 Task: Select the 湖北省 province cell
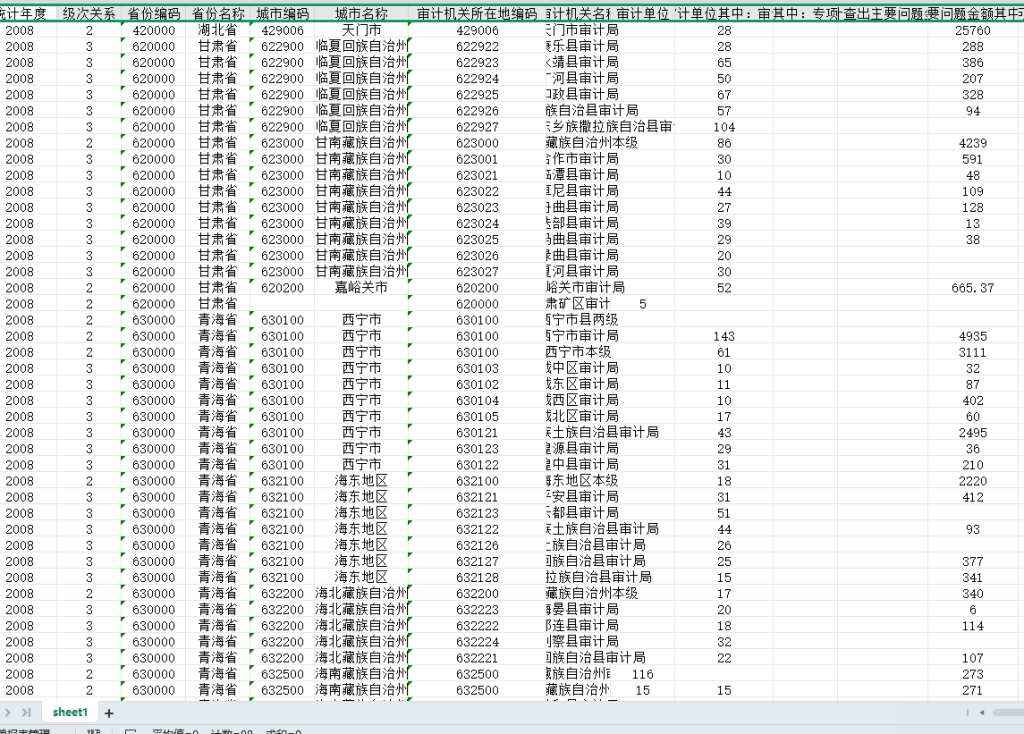(x=218, y=31)
